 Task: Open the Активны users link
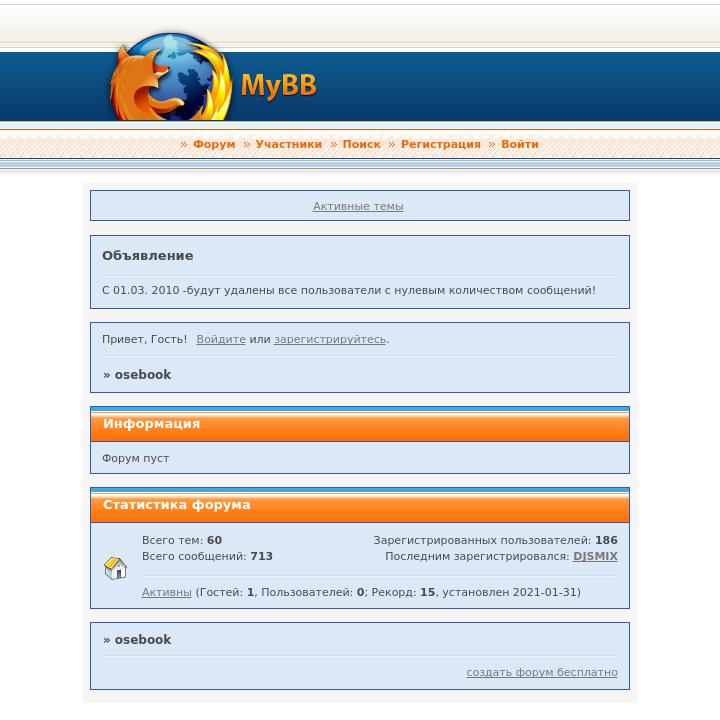coord(167,592)
